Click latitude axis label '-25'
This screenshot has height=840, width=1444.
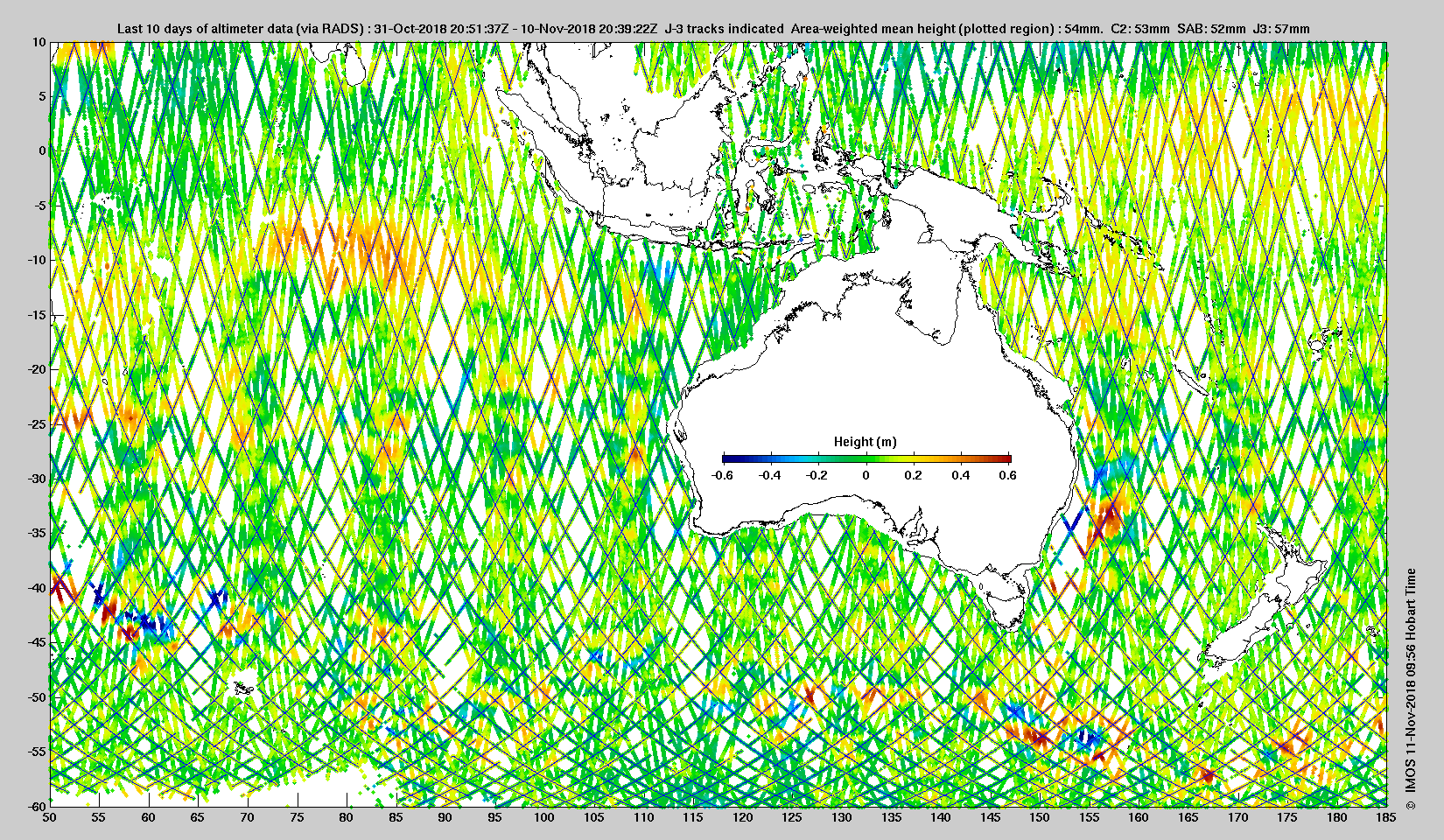[36, 423]
